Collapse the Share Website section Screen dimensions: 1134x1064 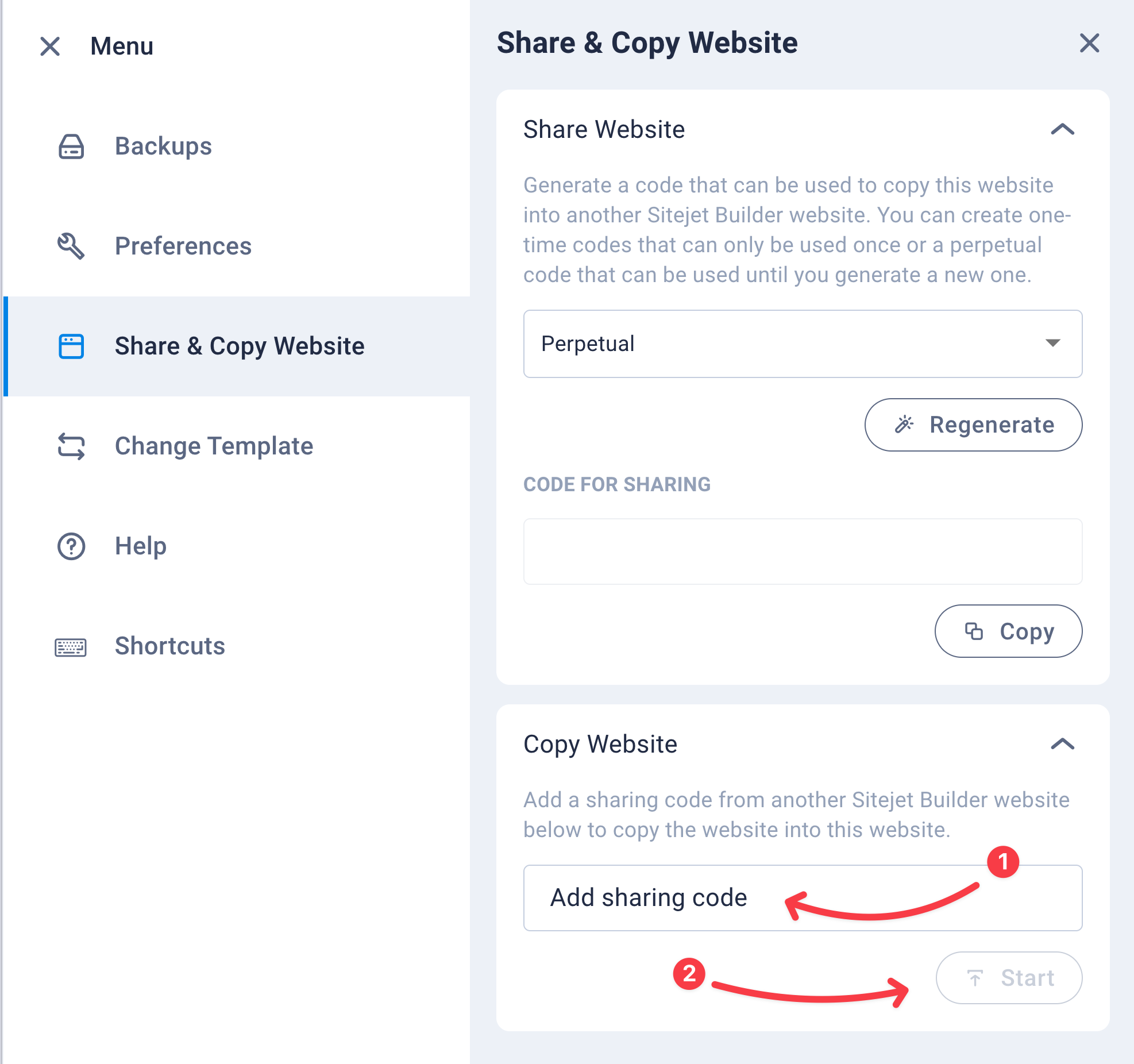click(x=1063, y=130)
